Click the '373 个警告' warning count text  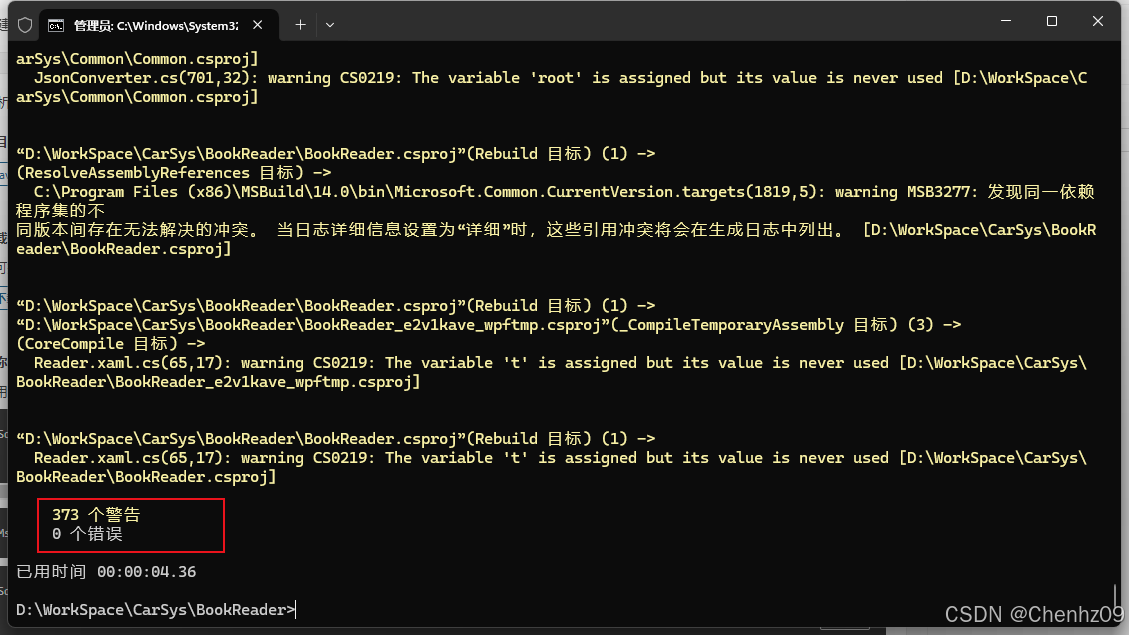[96, 515]
